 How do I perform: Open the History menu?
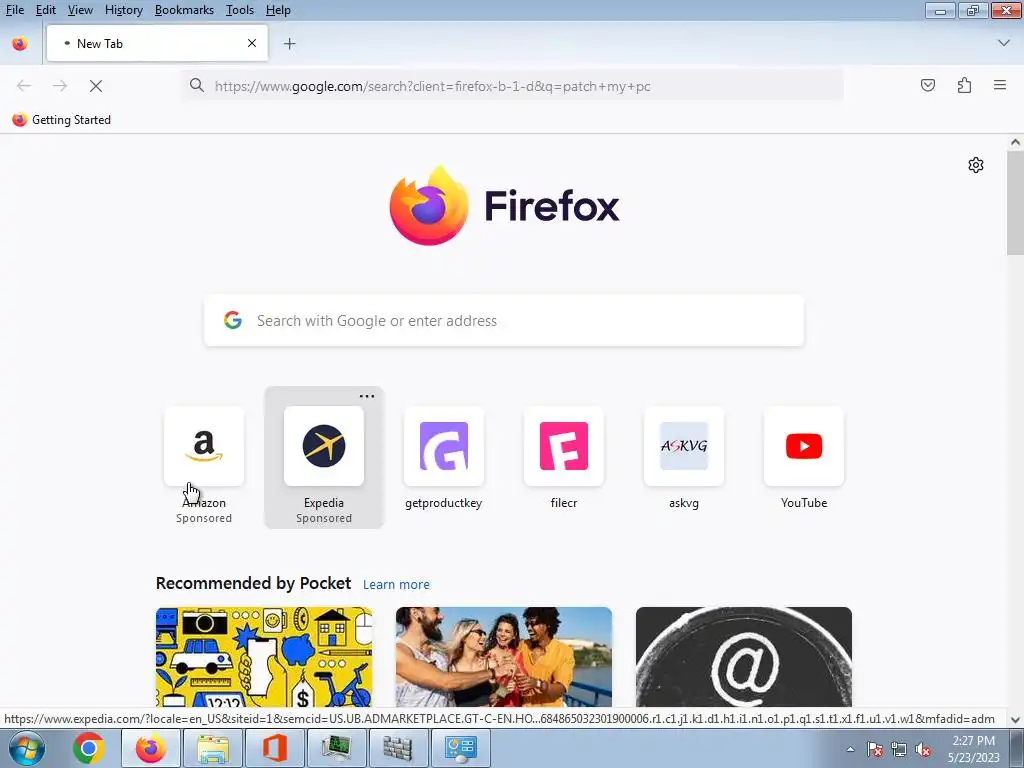tap(123, 10)
